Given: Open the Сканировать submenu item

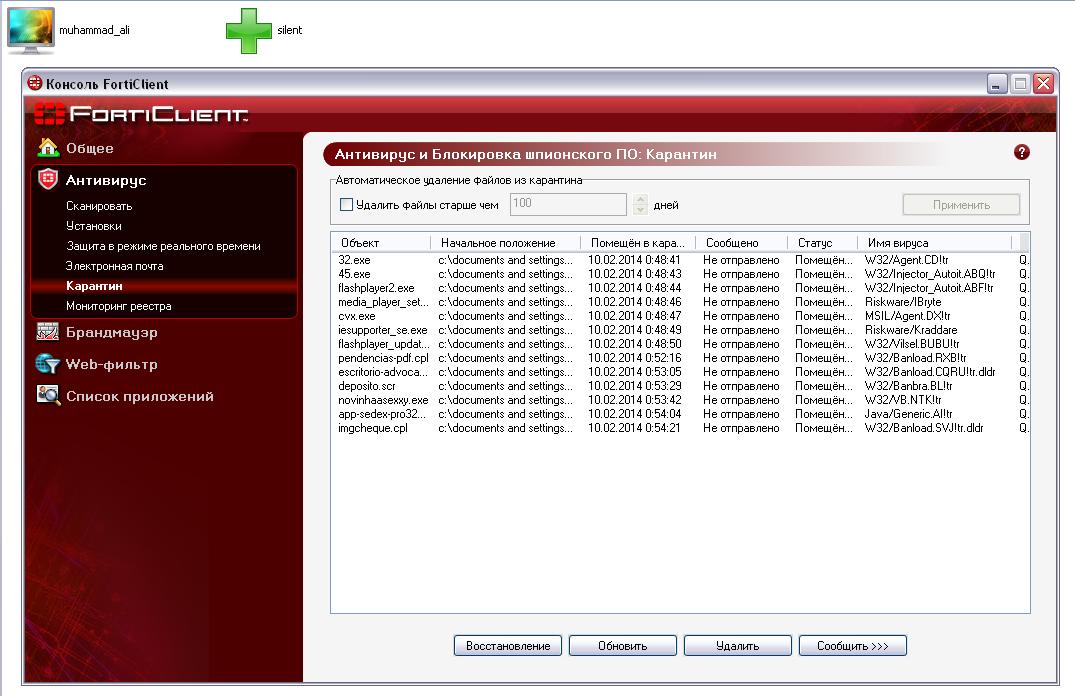Looking at the screenshot, I should tap(99, 206).
